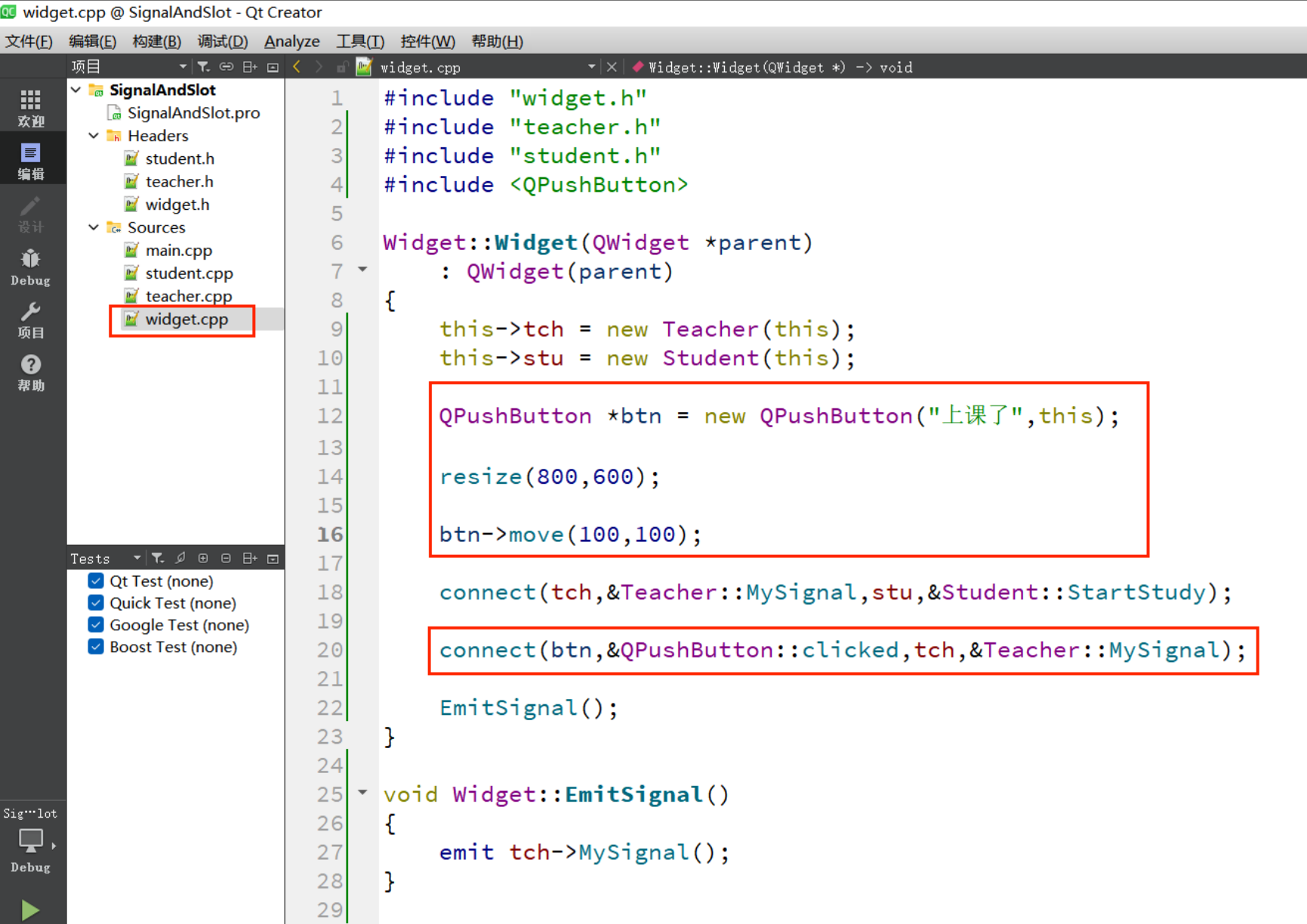This screenshot has height=924, width=1307.
Task: Select SignalAndSlot.pro in project tree
Action: pyautogui.click(x=193, y=112)
